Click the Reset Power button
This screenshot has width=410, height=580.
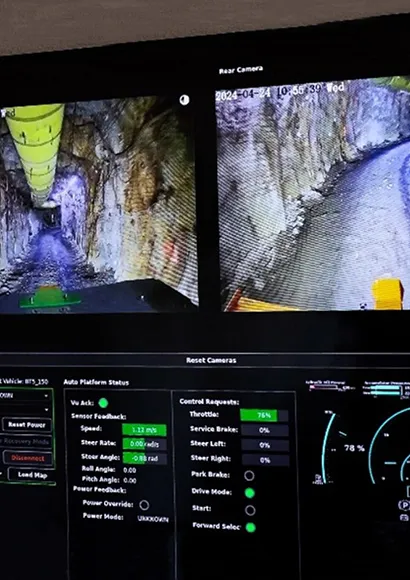tap(27, 425)
